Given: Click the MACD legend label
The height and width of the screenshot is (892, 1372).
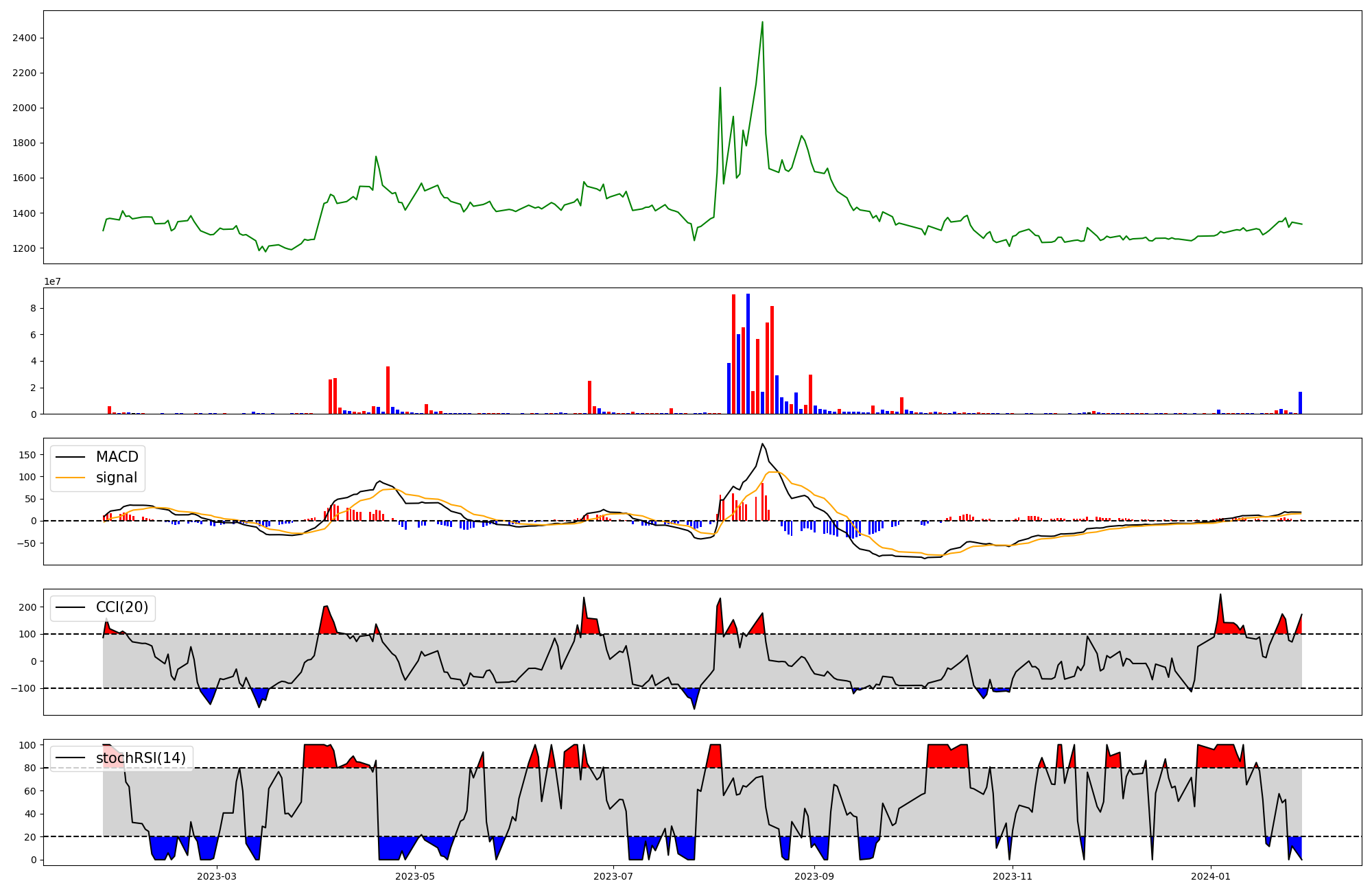Looking at the screenshot, I should (x=117, y=457).
